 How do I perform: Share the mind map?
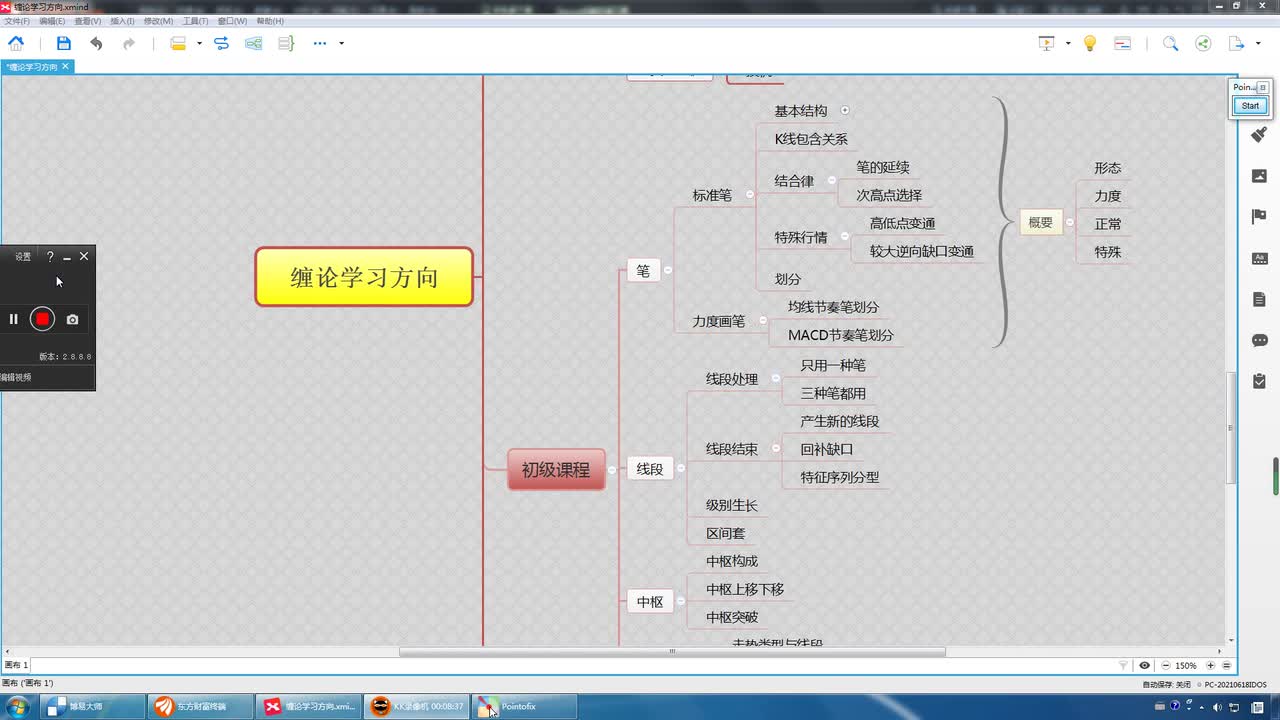[1203, 43]
